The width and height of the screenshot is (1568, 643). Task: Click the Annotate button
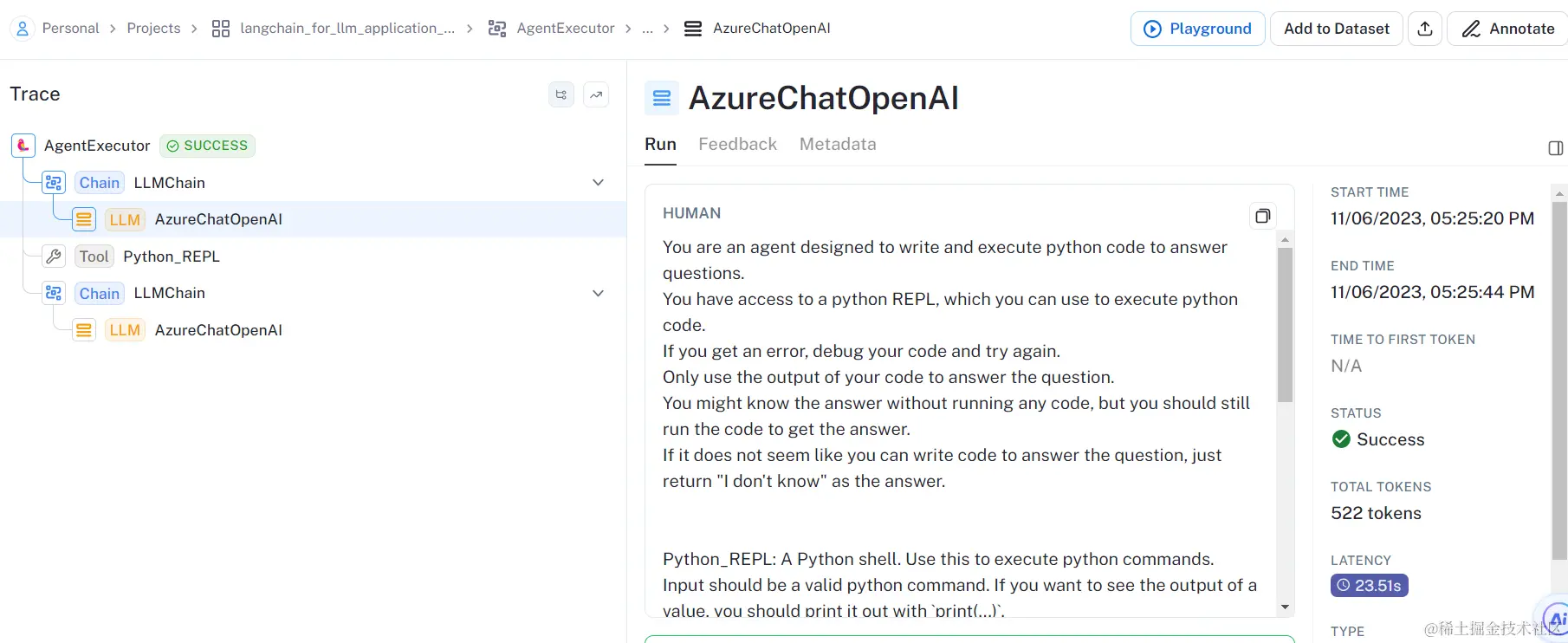pyautogui.click(x=1507, y=29)
